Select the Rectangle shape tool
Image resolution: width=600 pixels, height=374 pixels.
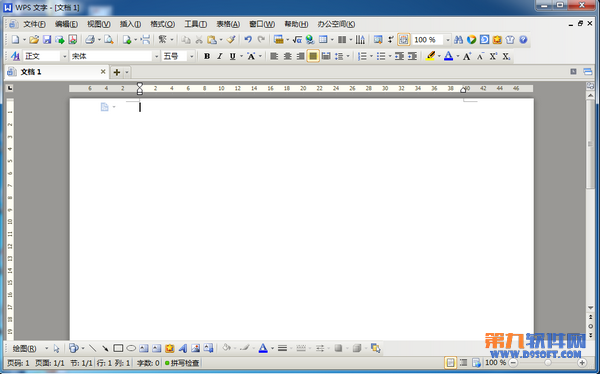118,348
